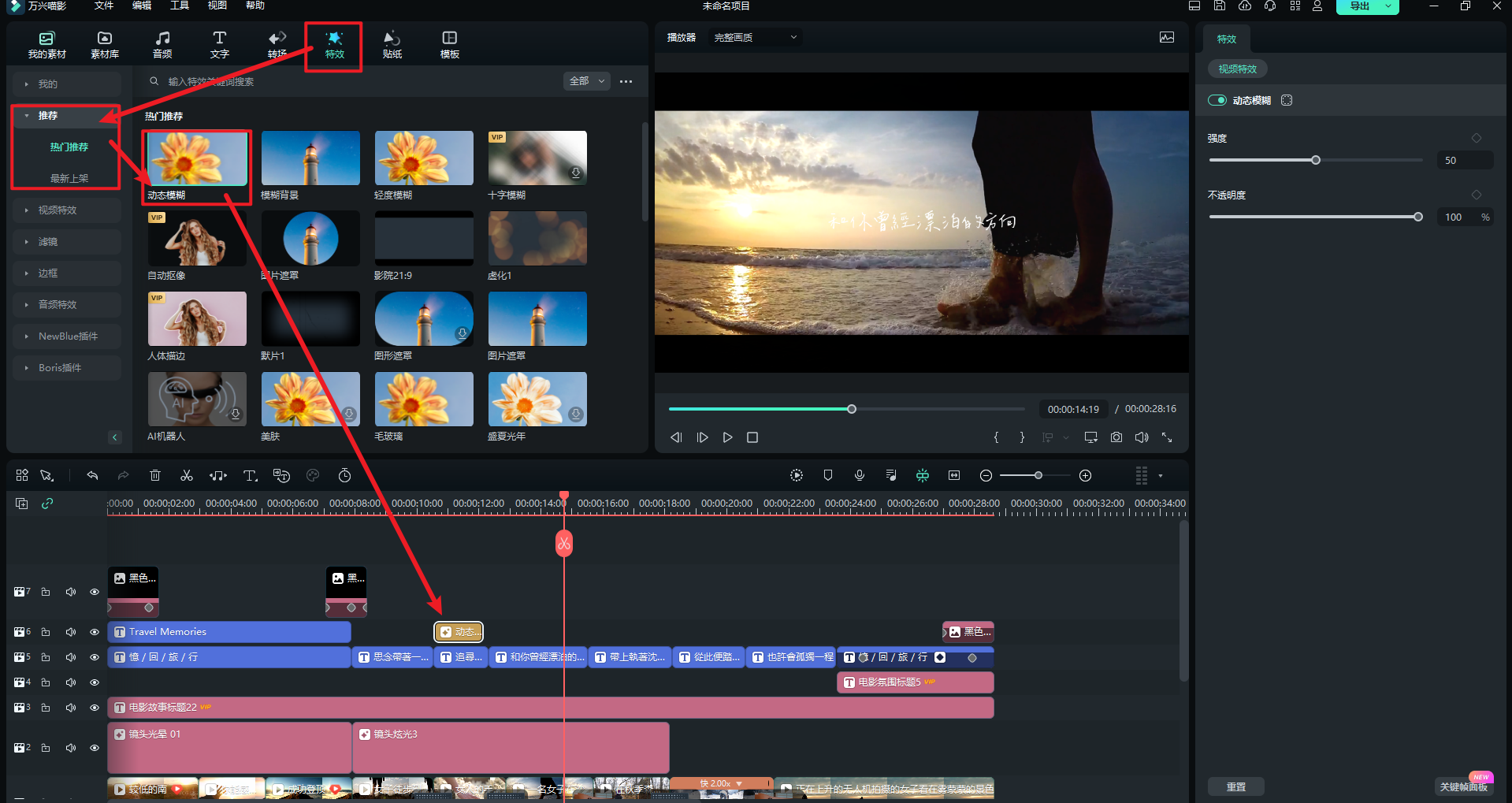
Task: Expand the 滤镜 category
Action: coord(67,241)
